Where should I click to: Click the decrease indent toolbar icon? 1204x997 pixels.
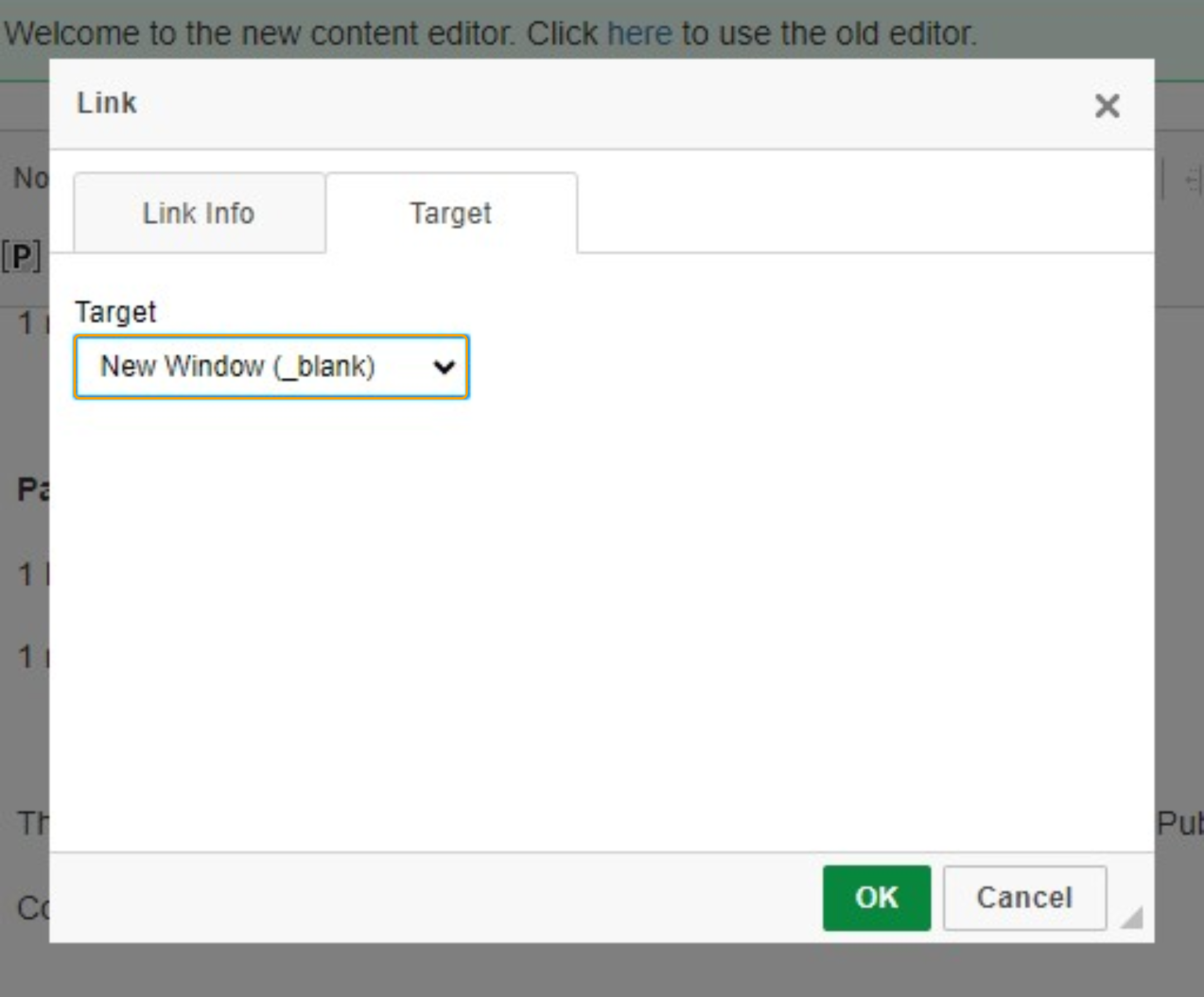1192,181
